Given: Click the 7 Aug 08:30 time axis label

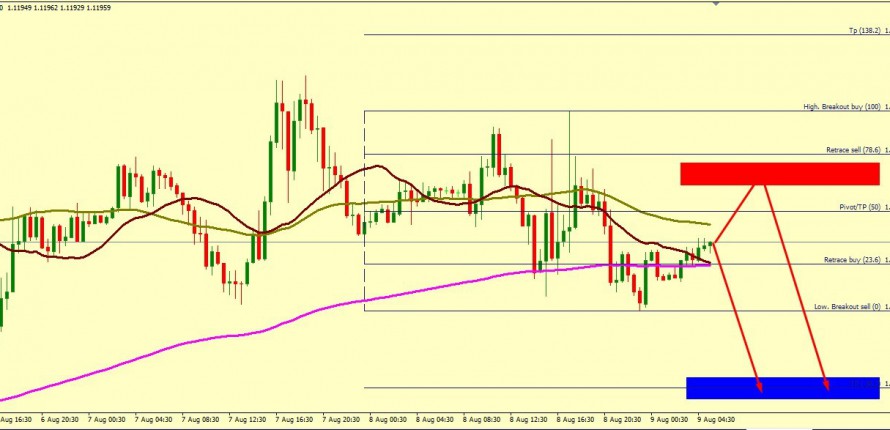Looking at the screenshot, I should click(x=204, y=421).
